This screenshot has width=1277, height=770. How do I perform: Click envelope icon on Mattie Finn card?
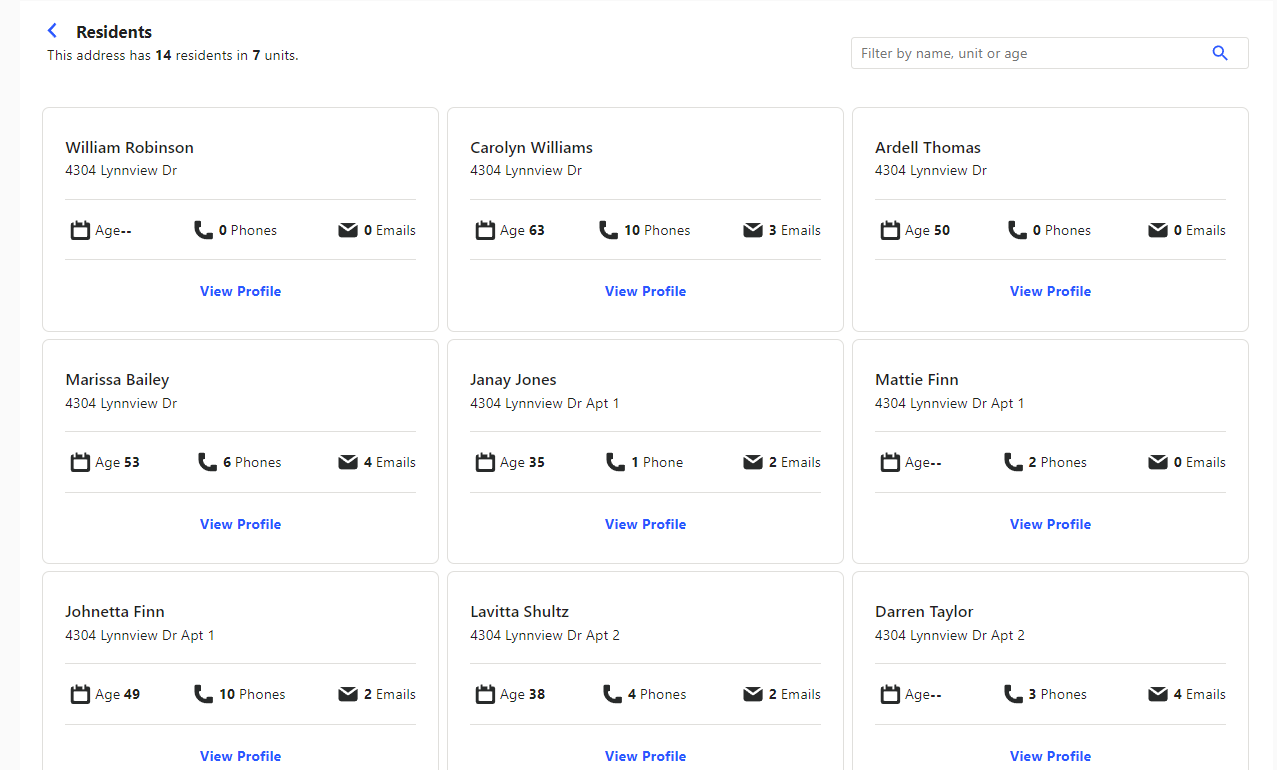point(1158,462)
